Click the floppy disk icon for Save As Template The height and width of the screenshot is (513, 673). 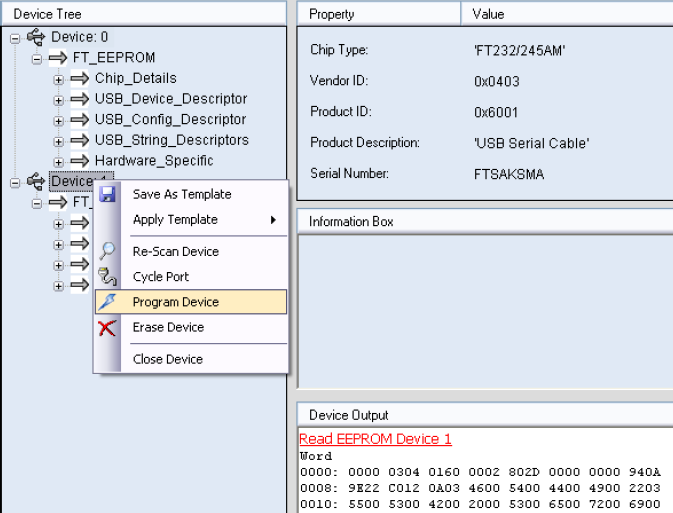(107, 194)
